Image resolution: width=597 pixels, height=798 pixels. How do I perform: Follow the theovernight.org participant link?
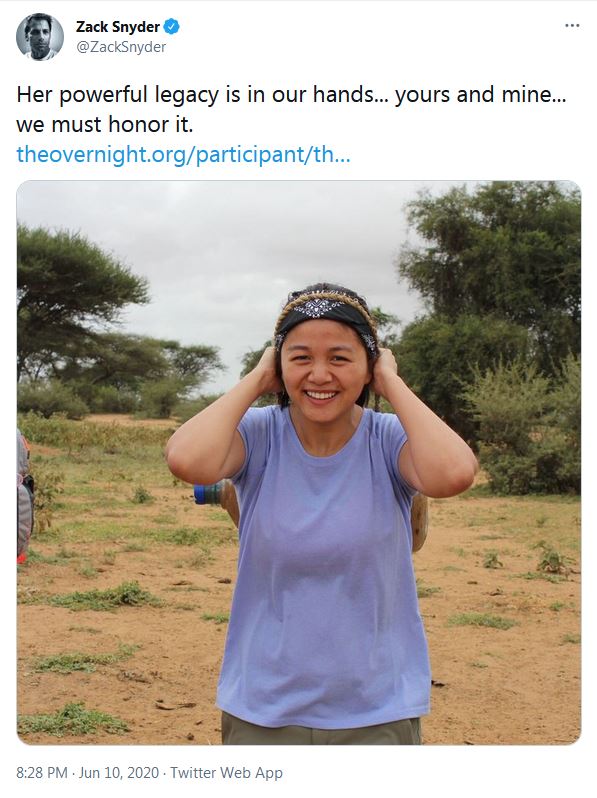[183, 154]
